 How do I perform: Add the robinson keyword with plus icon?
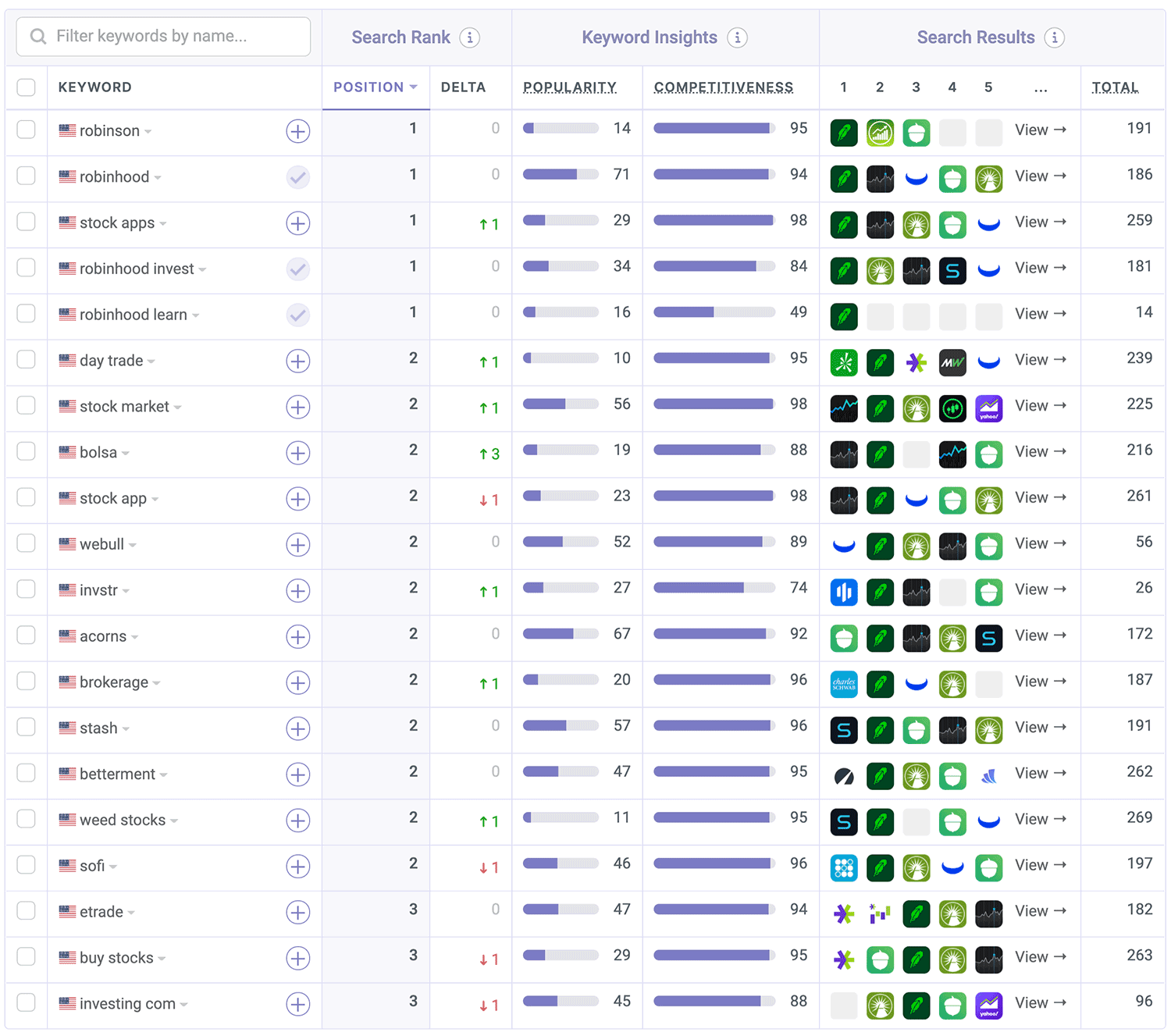pos(297,131)
